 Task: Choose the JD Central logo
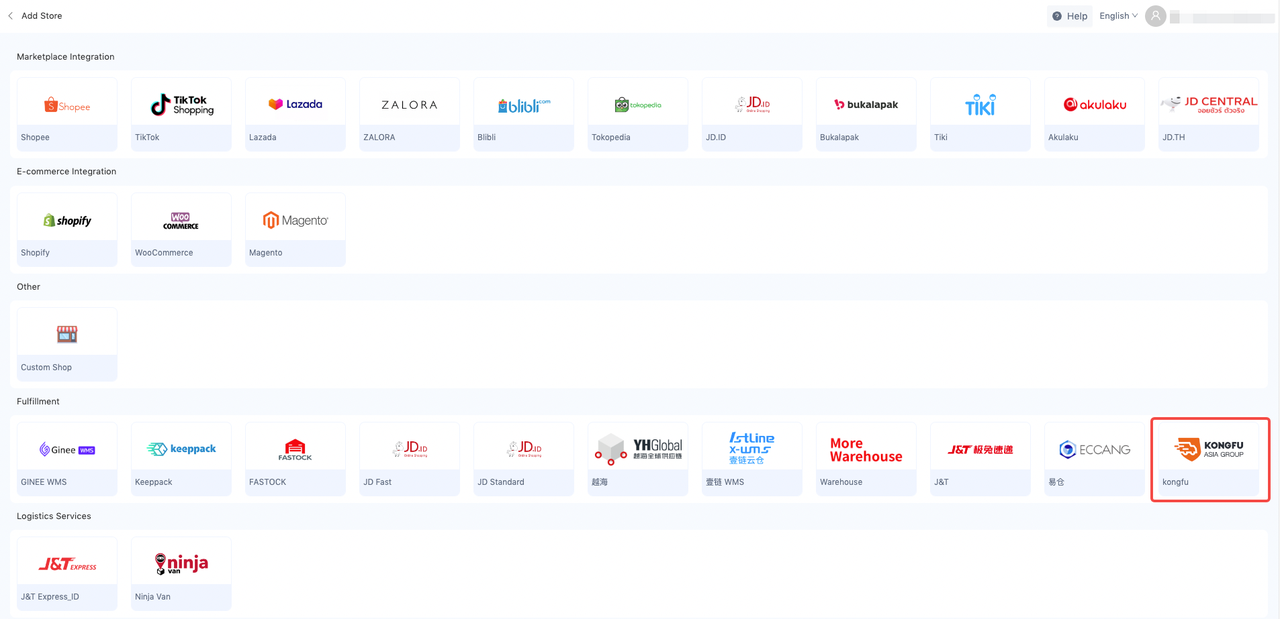point(1208,104)
